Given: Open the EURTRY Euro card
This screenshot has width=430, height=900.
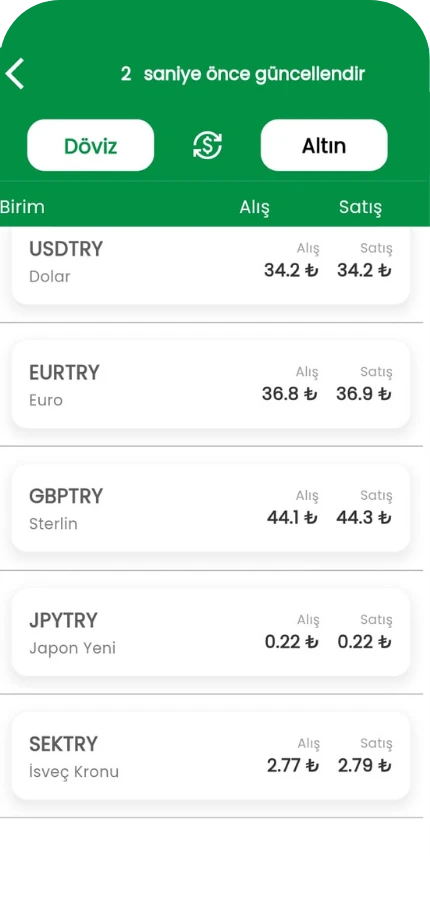Looking at the screenshot, I should coord(211,385).
